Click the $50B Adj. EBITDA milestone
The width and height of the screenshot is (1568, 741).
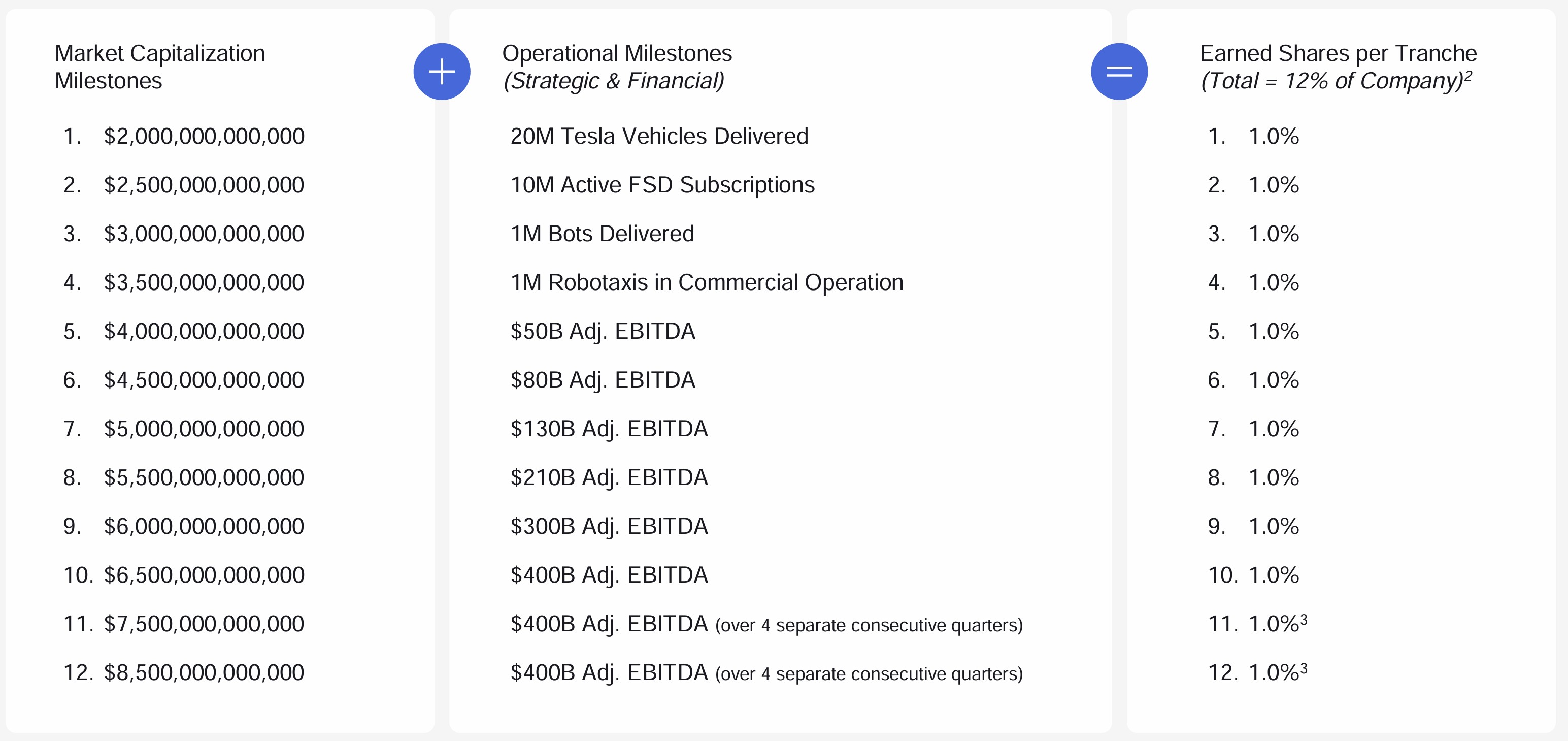click(603, 331)
